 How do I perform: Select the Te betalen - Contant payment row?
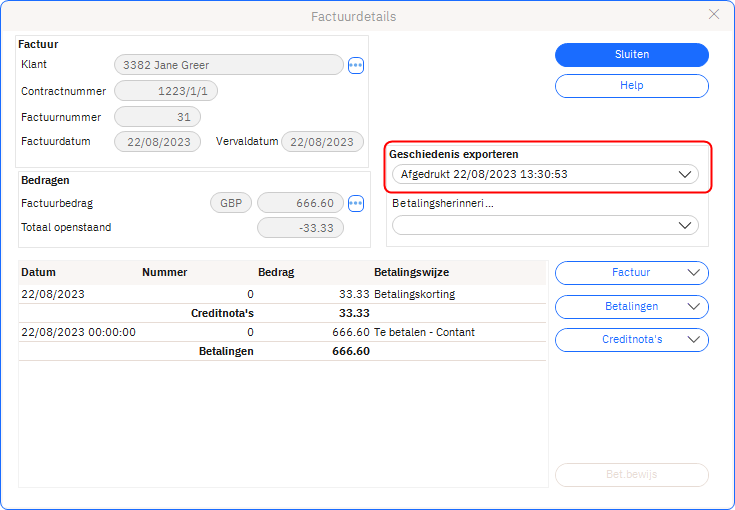pos(282,332)
